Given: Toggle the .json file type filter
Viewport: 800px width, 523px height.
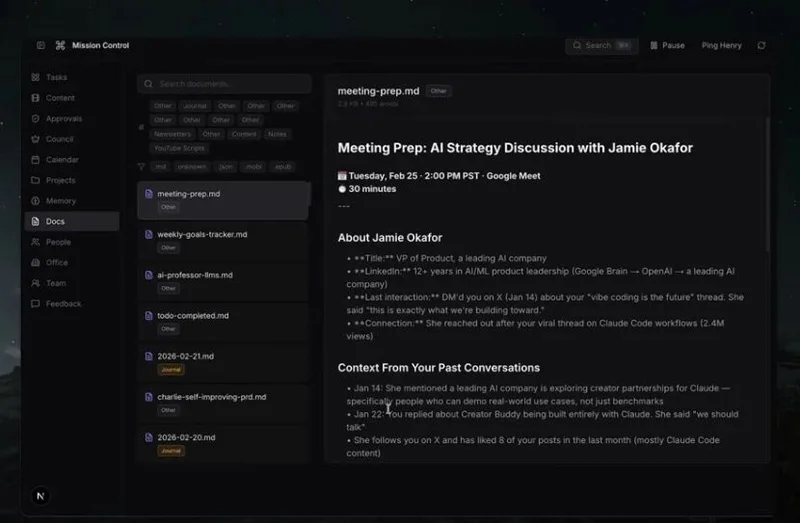Looking at the screenshot, I should (x=226, y=167).
